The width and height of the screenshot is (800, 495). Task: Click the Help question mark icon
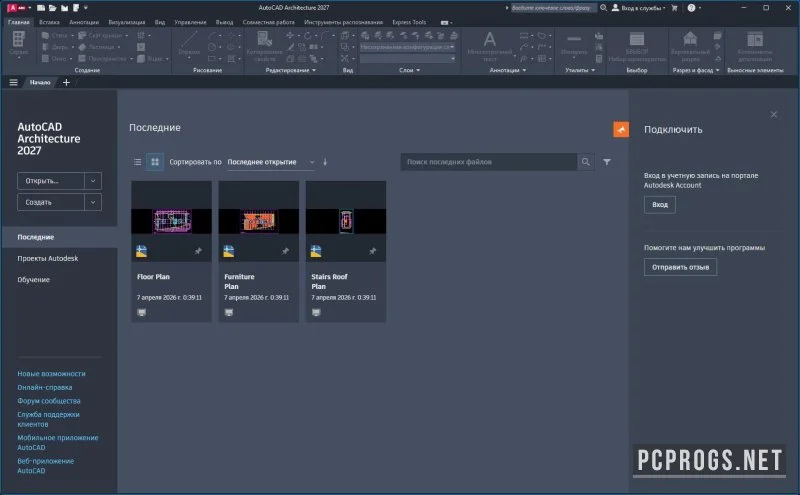[691, 8]
